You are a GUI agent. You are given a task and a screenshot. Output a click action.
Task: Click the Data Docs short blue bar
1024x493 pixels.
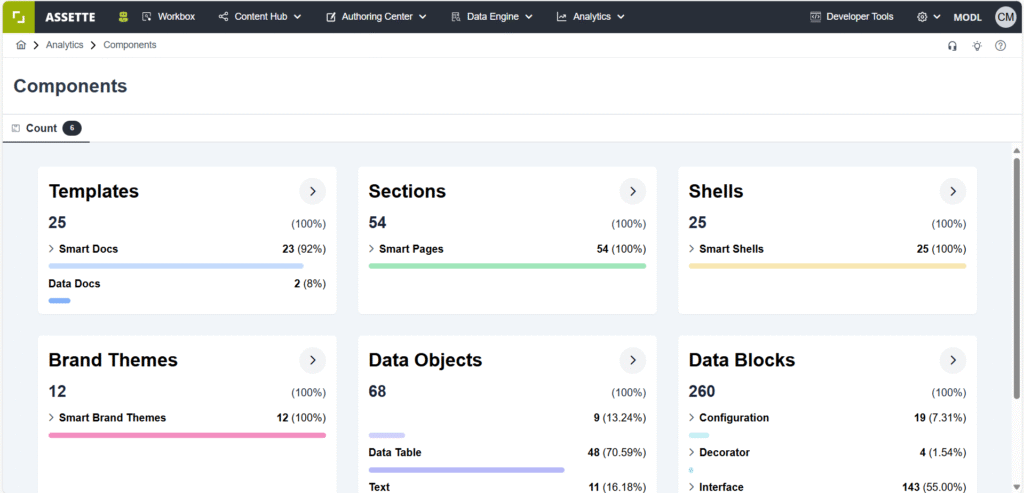(x=59, y=300)
